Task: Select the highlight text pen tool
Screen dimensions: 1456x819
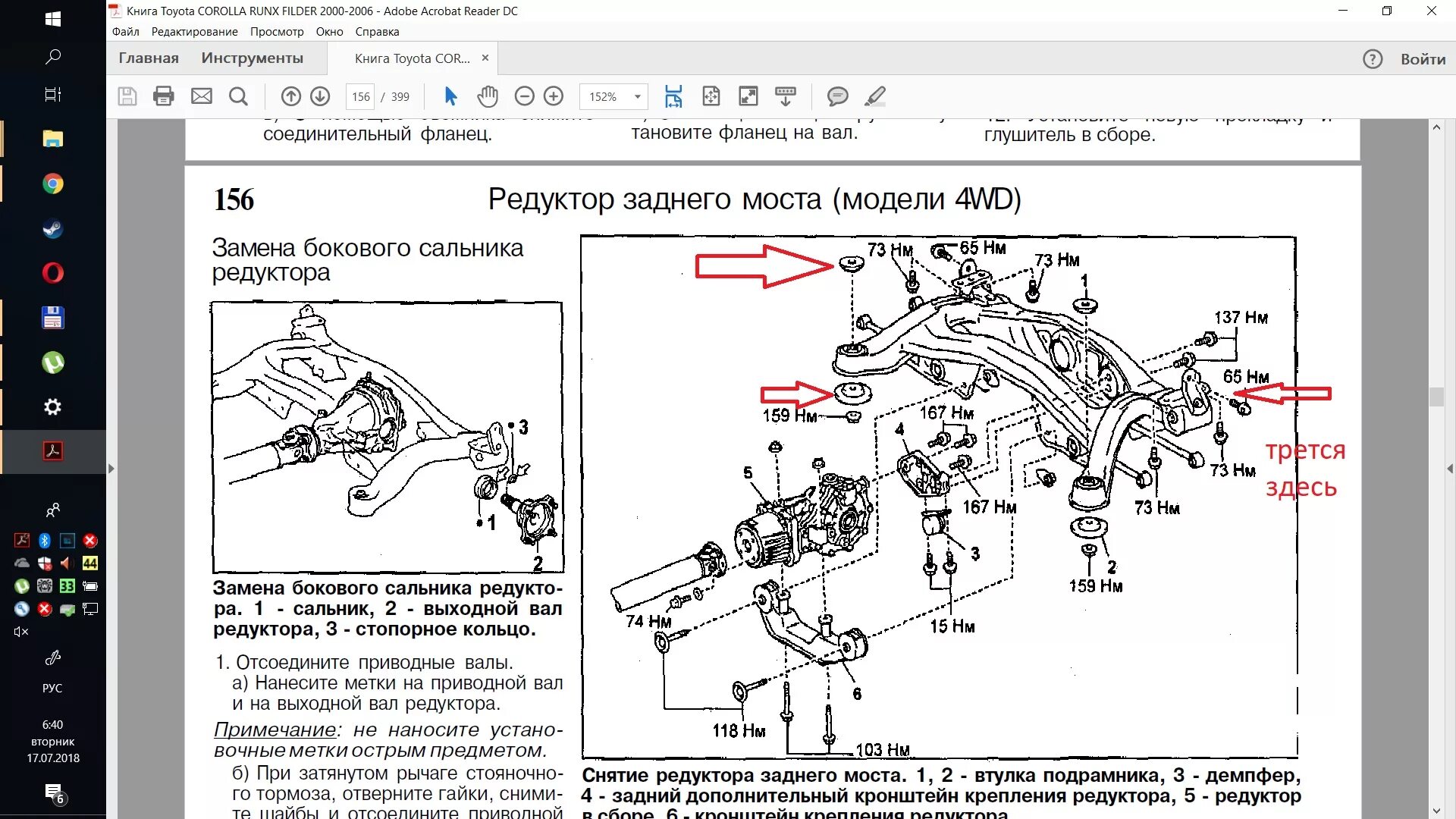Action: tap(875, 96)
